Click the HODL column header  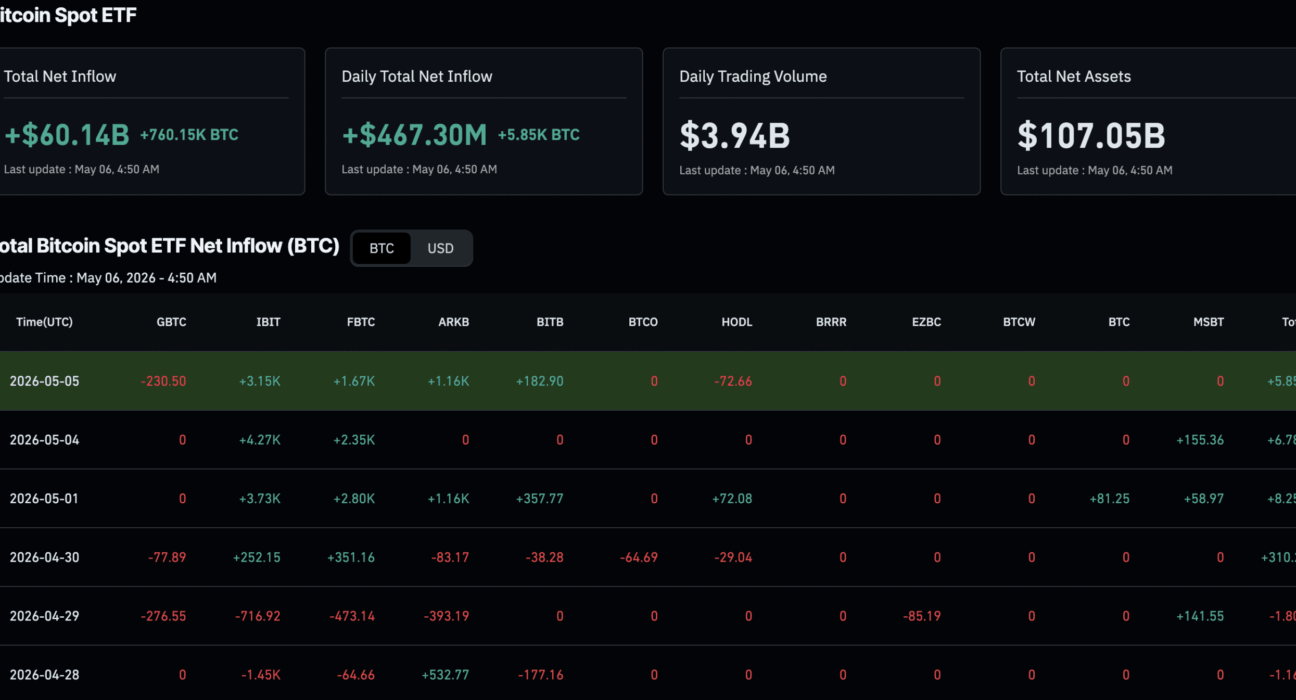point(737,322)
